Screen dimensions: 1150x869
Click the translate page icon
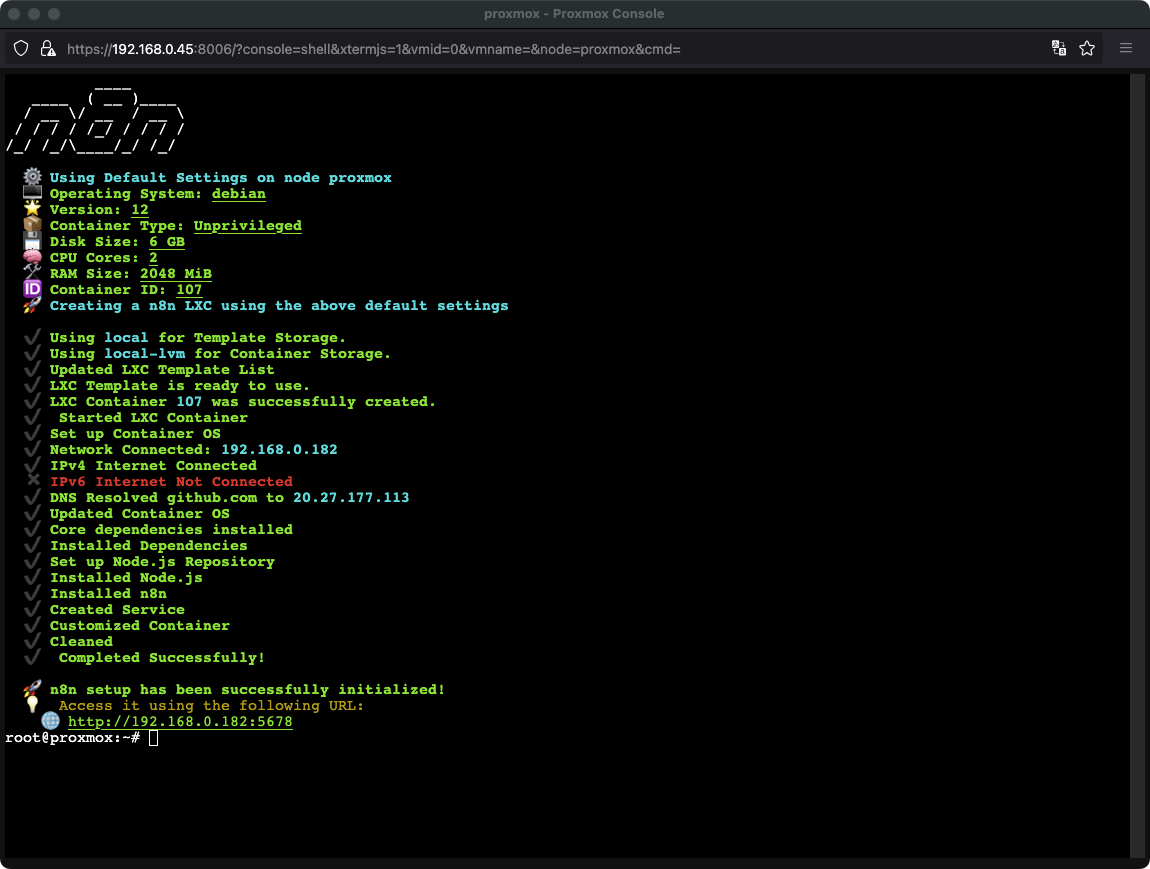[1059, 48]
